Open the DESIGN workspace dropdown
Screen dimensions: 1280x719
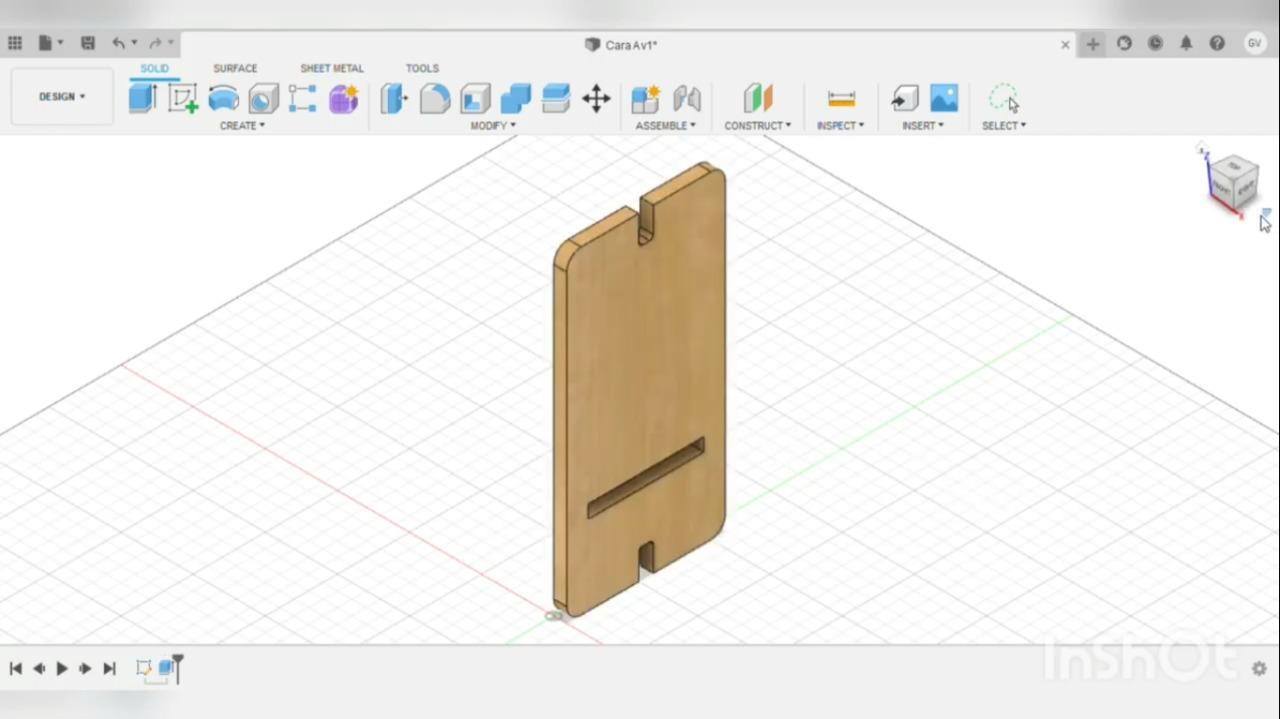click(62, 97)
